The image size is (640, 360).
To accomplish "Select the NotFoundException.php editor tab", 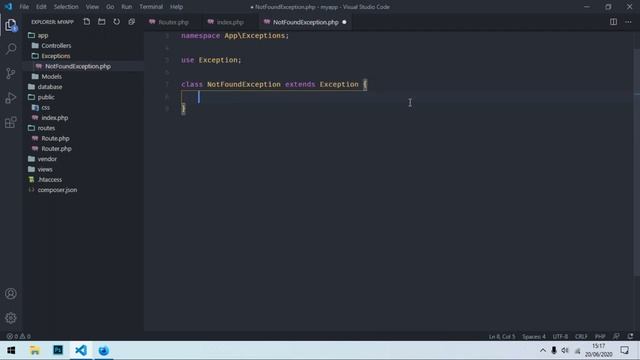I will click(306, 22).
